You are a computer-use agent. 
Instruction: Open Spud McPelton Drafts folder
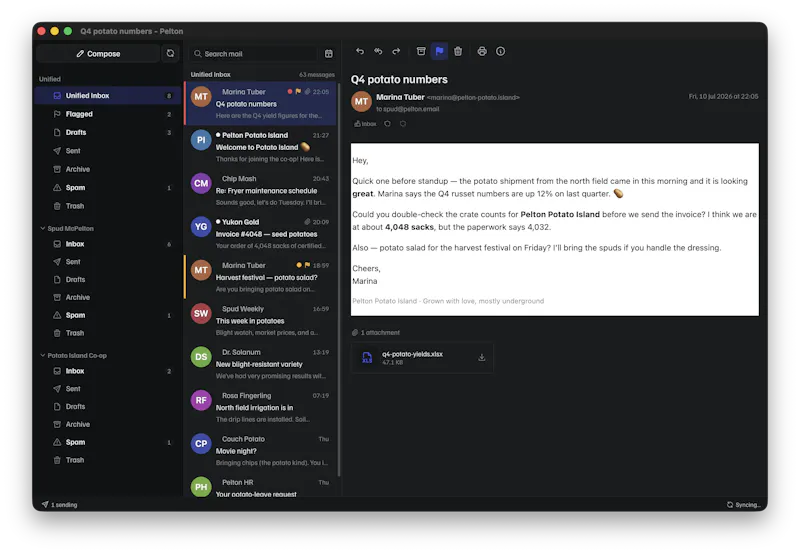[107, 280]
